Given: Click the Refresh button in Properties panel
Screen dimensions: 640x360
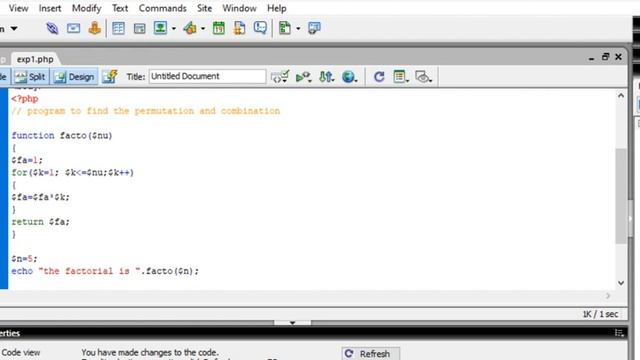Looking at the screenshot, I should pyautogui.click(x=370, y=353).
